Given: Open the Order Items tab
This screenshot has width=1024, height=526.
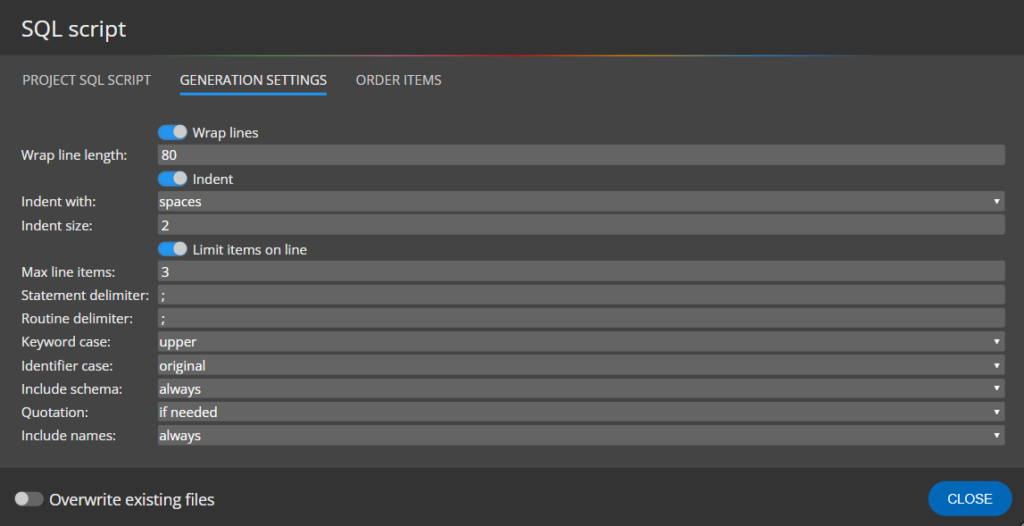Looking at the screenshot, I should click(398, 80).
